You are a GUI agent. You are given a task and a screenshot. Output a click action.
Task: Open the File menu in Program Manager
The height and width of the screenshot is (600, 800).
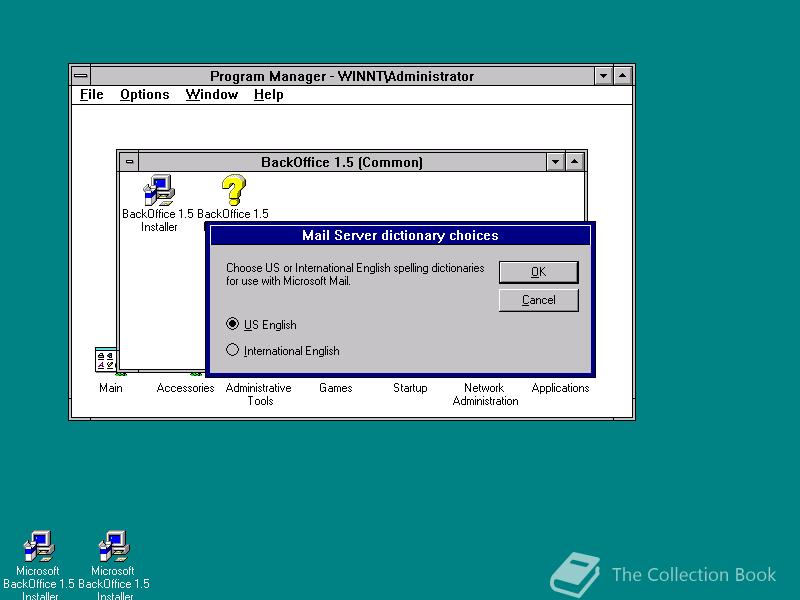tap(92, 95)
